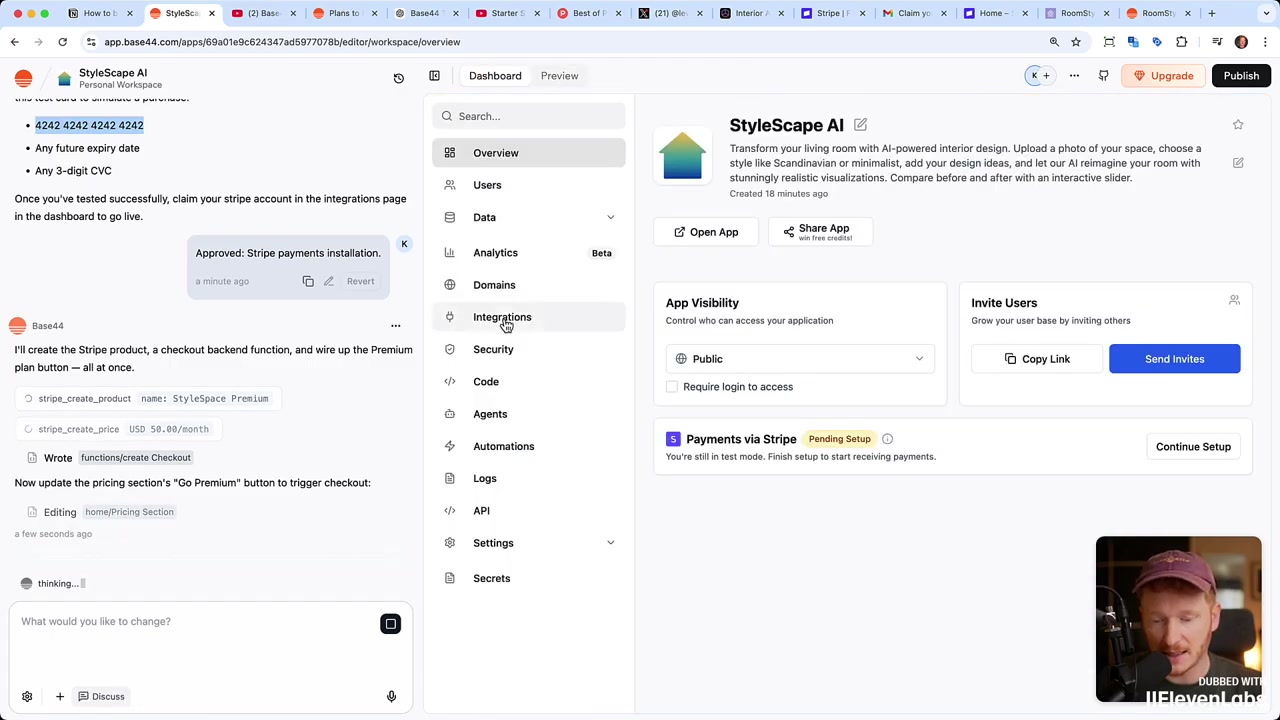Open Domains in sidebar
The height and width of the screenshot is (720, 1280).
(529, 285)
